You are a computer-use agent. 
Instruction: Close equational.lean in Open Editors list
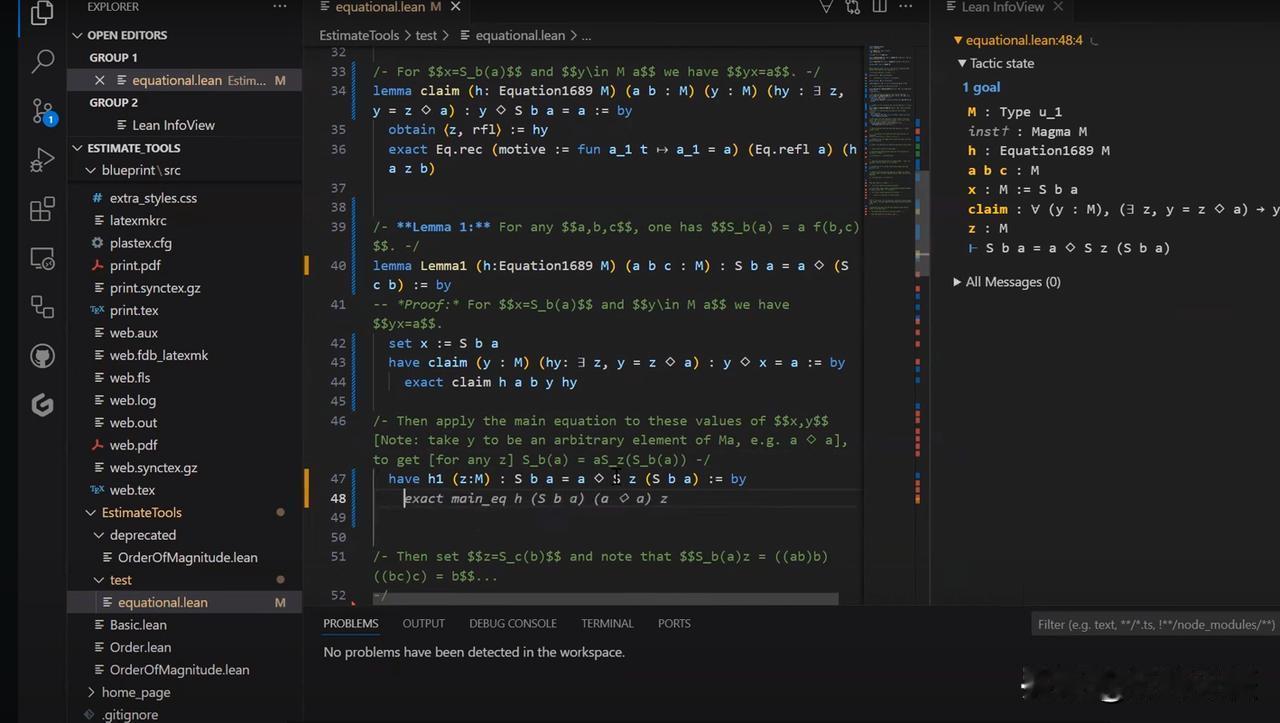pos(99,80)
